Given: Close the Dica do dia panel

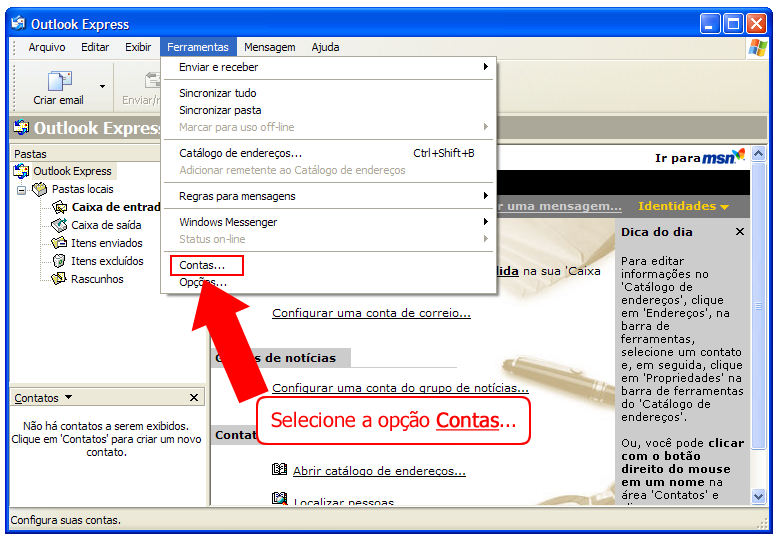Looking at the screenshot, I should [x=740, y=232].
